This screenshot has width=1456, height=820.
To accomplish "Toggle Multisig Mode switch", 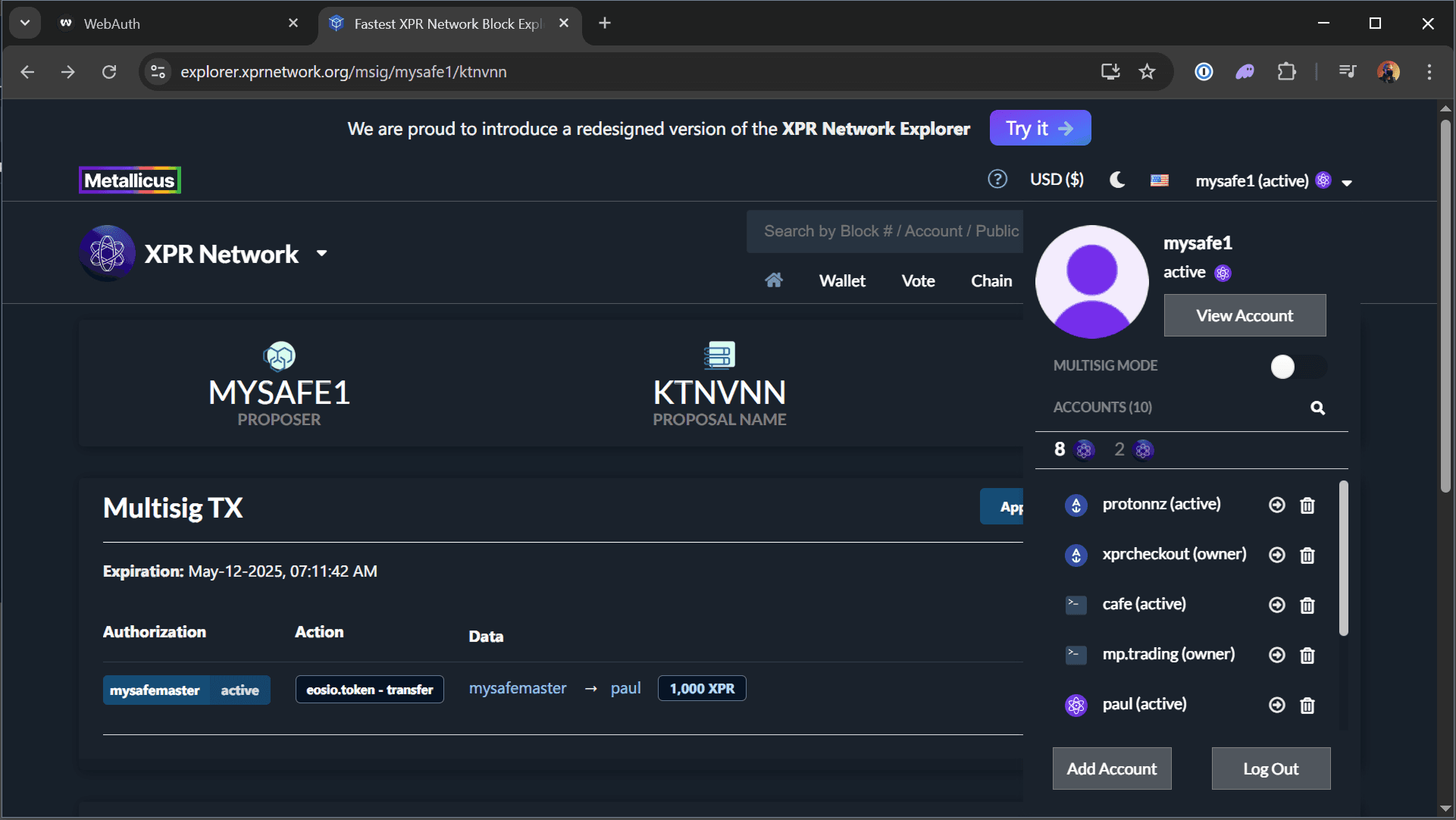I will pyautogui.click(x=1298, y=367).
